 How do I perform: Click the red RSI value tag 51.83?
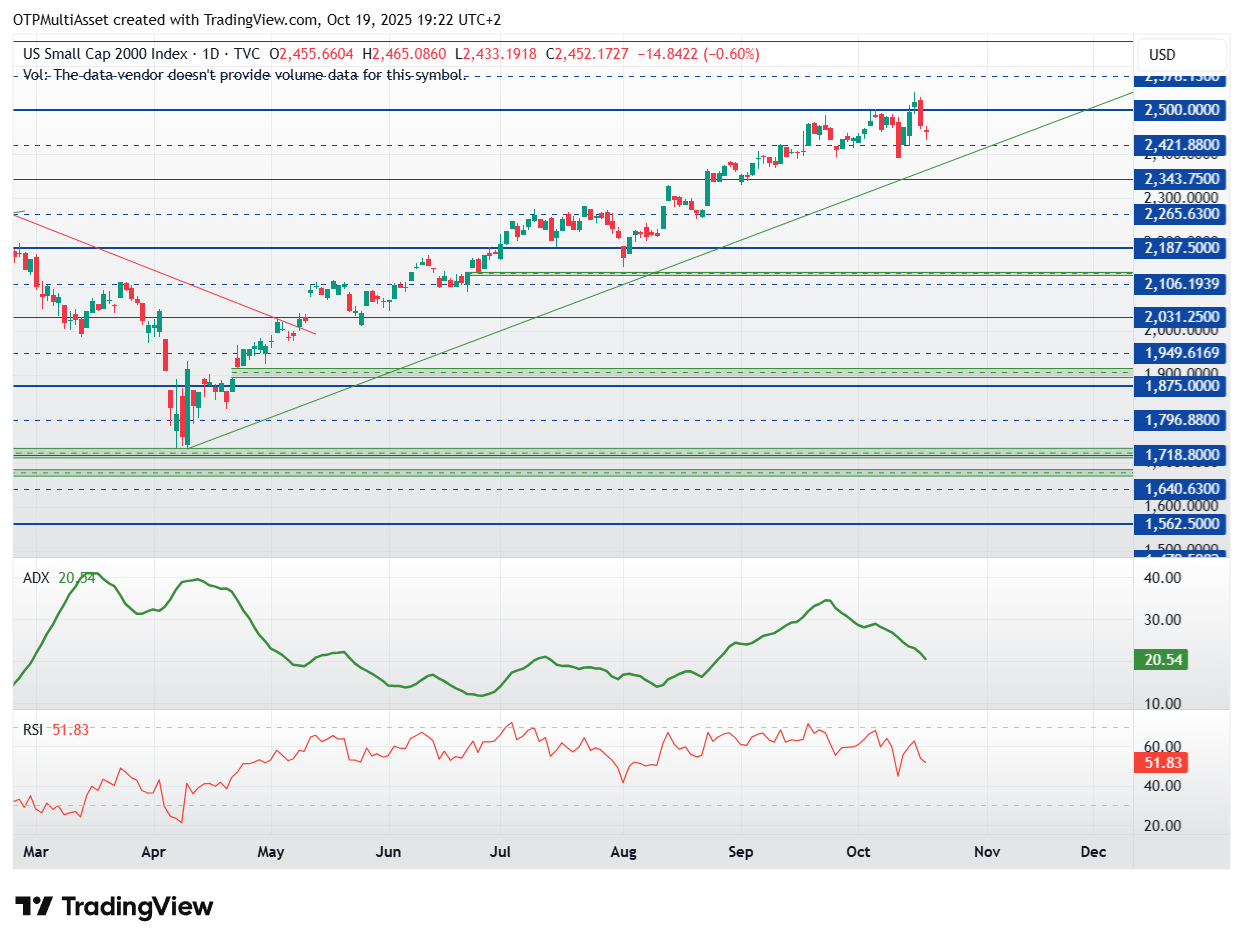point(1161,762)
